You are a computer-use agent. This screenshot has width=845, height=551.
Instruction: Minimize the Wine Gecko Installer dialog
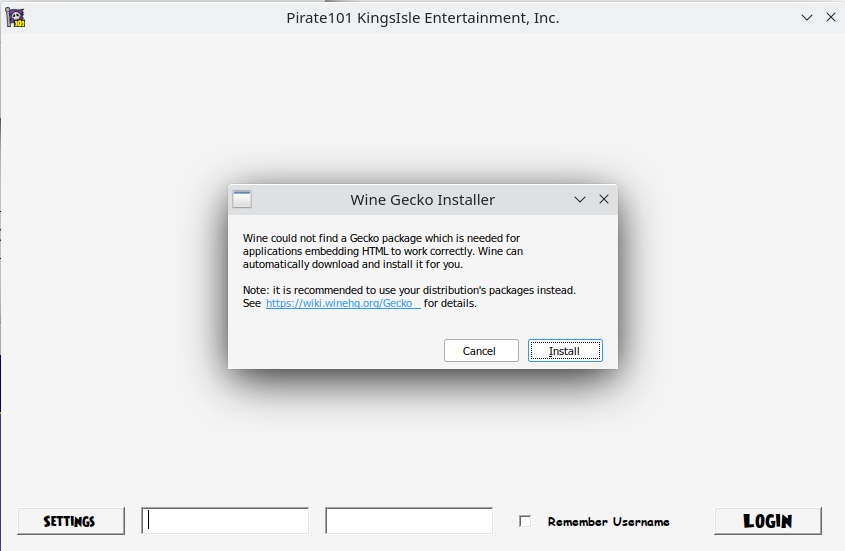[x=580, y=199]
